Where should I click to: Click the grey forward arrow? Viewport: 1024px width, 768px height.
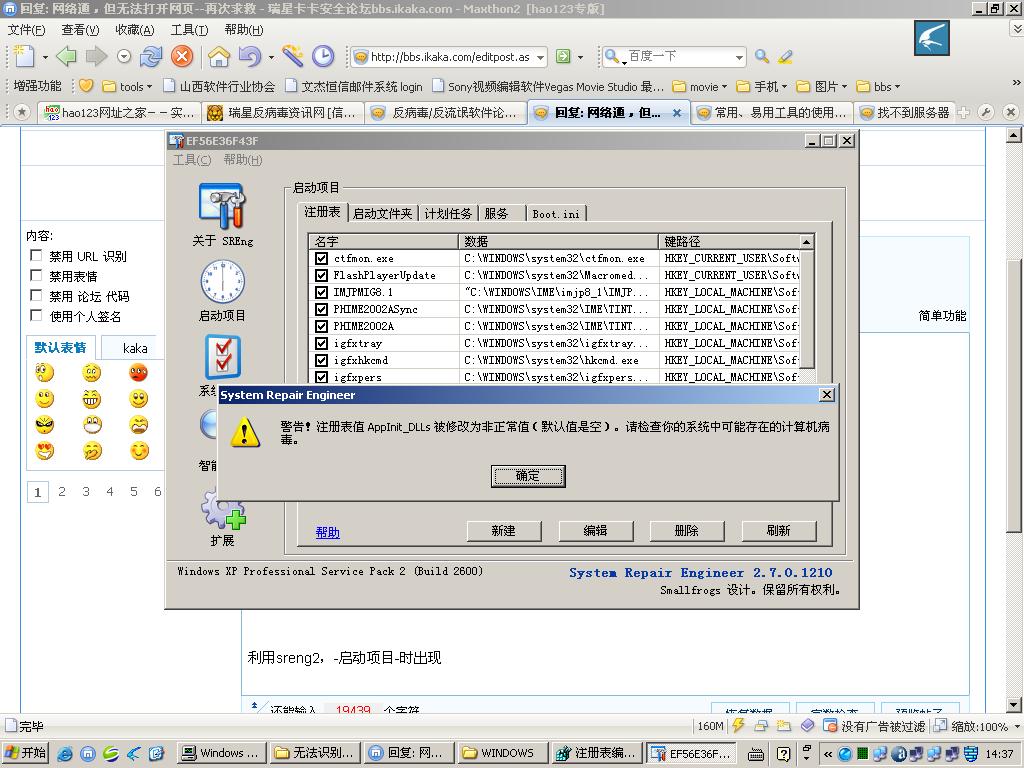coord(96,57)
